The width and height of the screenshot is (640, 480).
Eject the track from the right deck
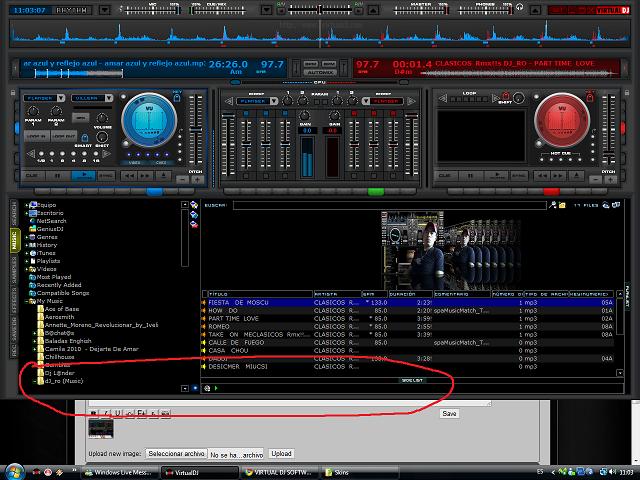point(576,176)
